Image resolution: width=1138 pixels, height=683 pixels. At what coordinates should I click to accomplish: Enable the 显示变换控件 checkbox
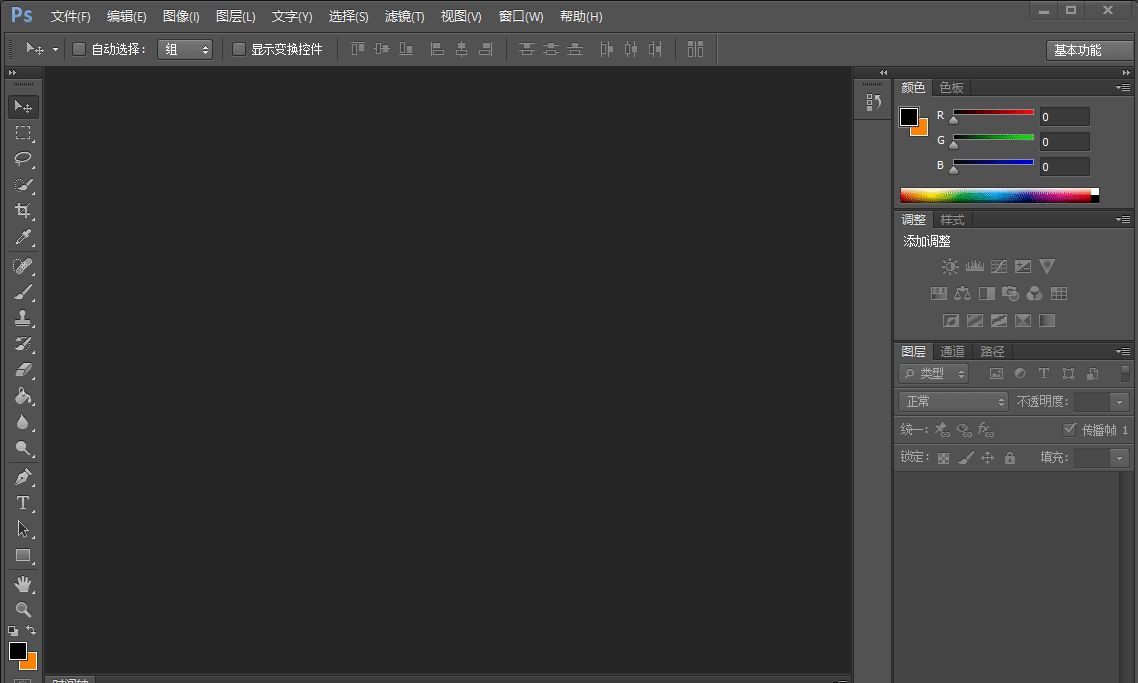tap(238, 49)
